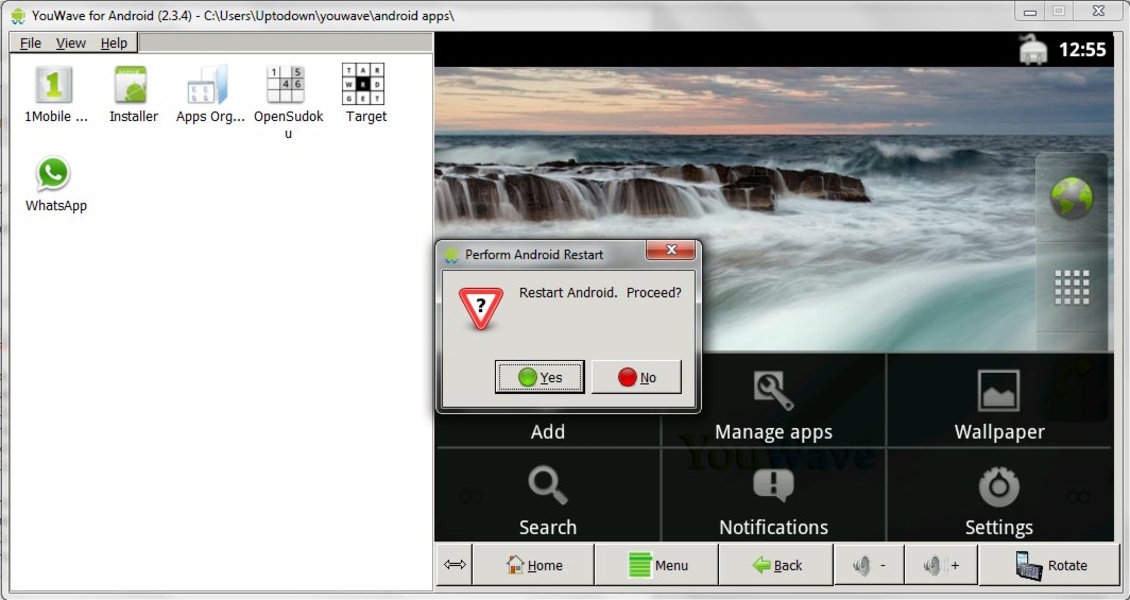Open the Target word game icon
The image size is (1130, 600).
point(365,85)
